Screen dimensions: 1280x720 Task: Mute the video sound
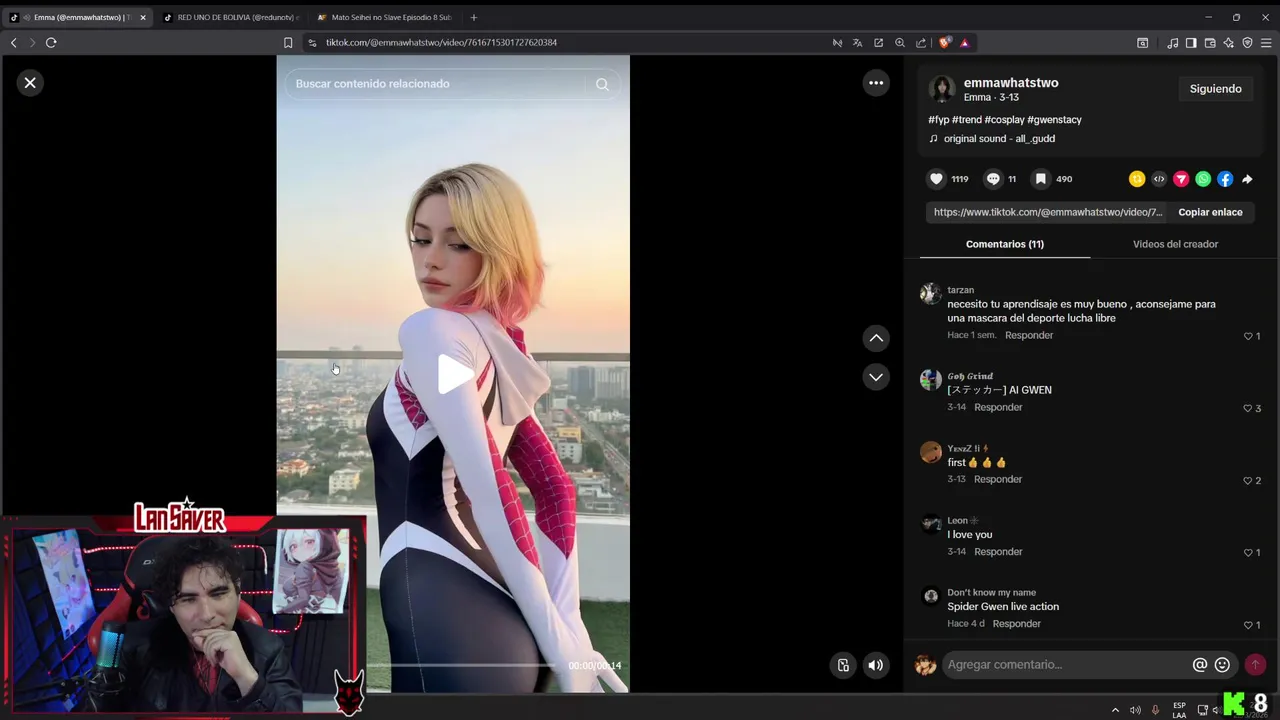[876, 665]
